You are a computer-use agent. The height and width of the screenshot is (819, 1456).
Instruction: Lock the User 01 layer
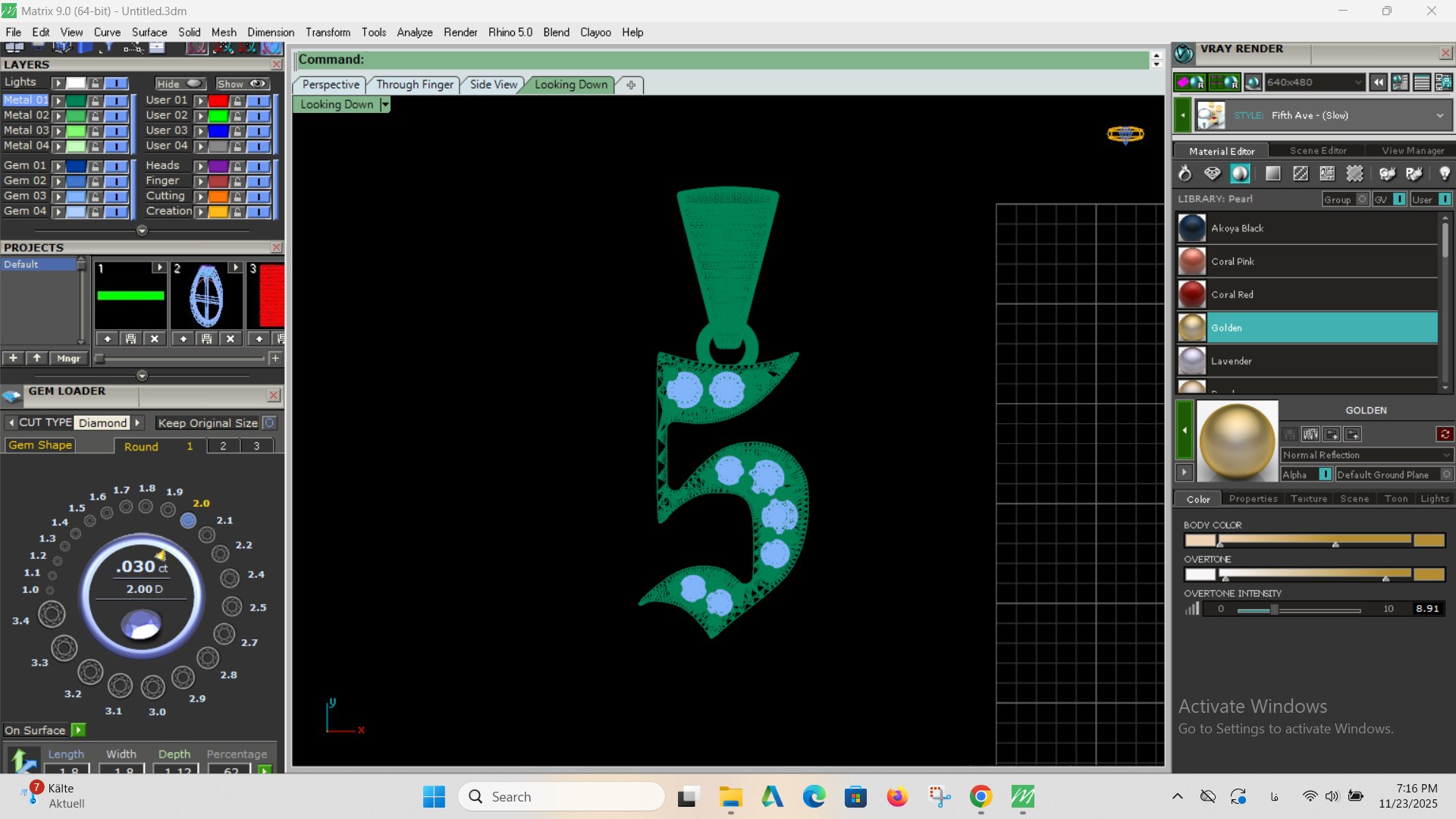pos(237,100)
